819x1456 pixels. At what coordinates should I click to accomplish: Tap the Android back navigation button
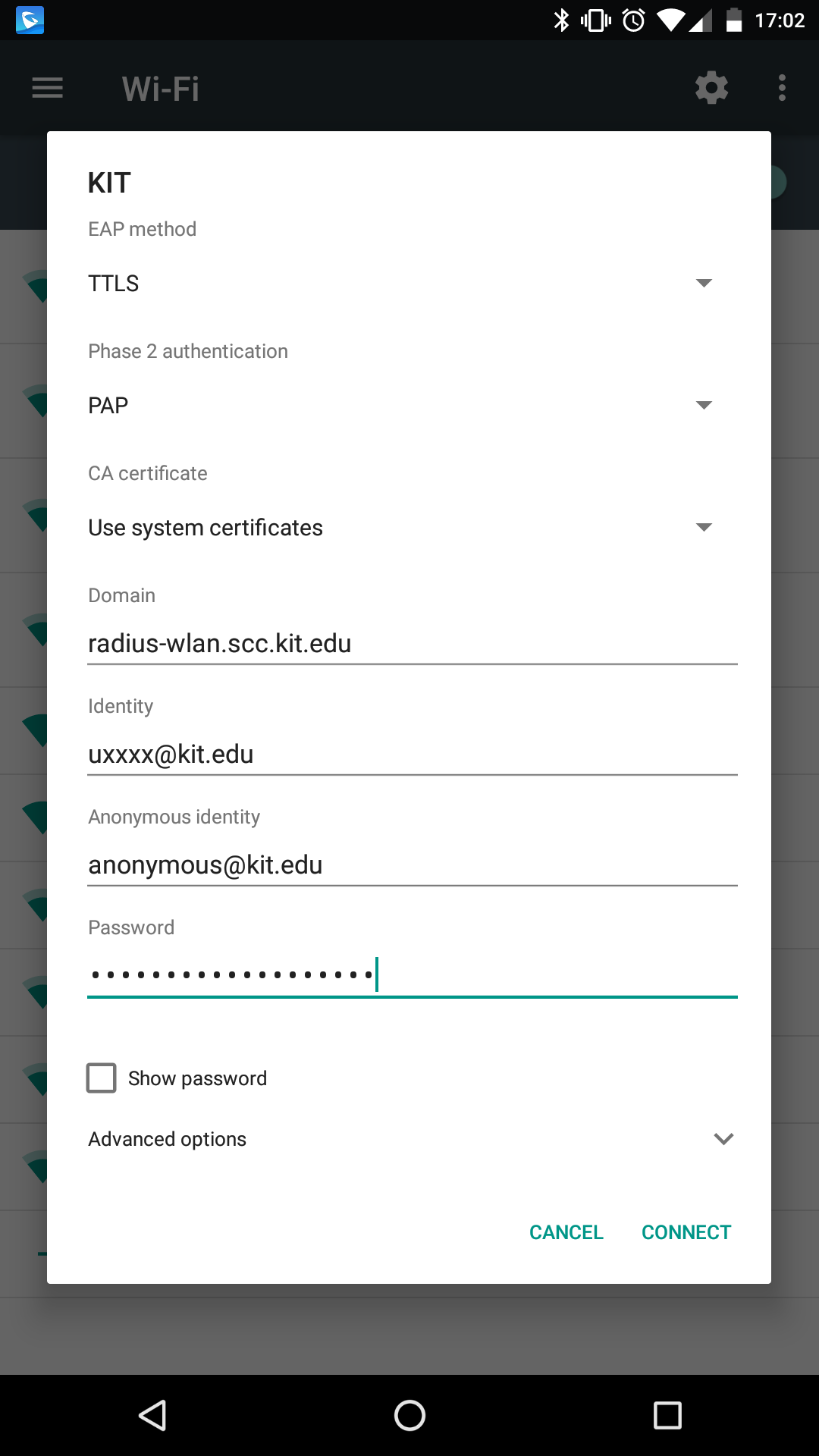[x=152, y=1415]
